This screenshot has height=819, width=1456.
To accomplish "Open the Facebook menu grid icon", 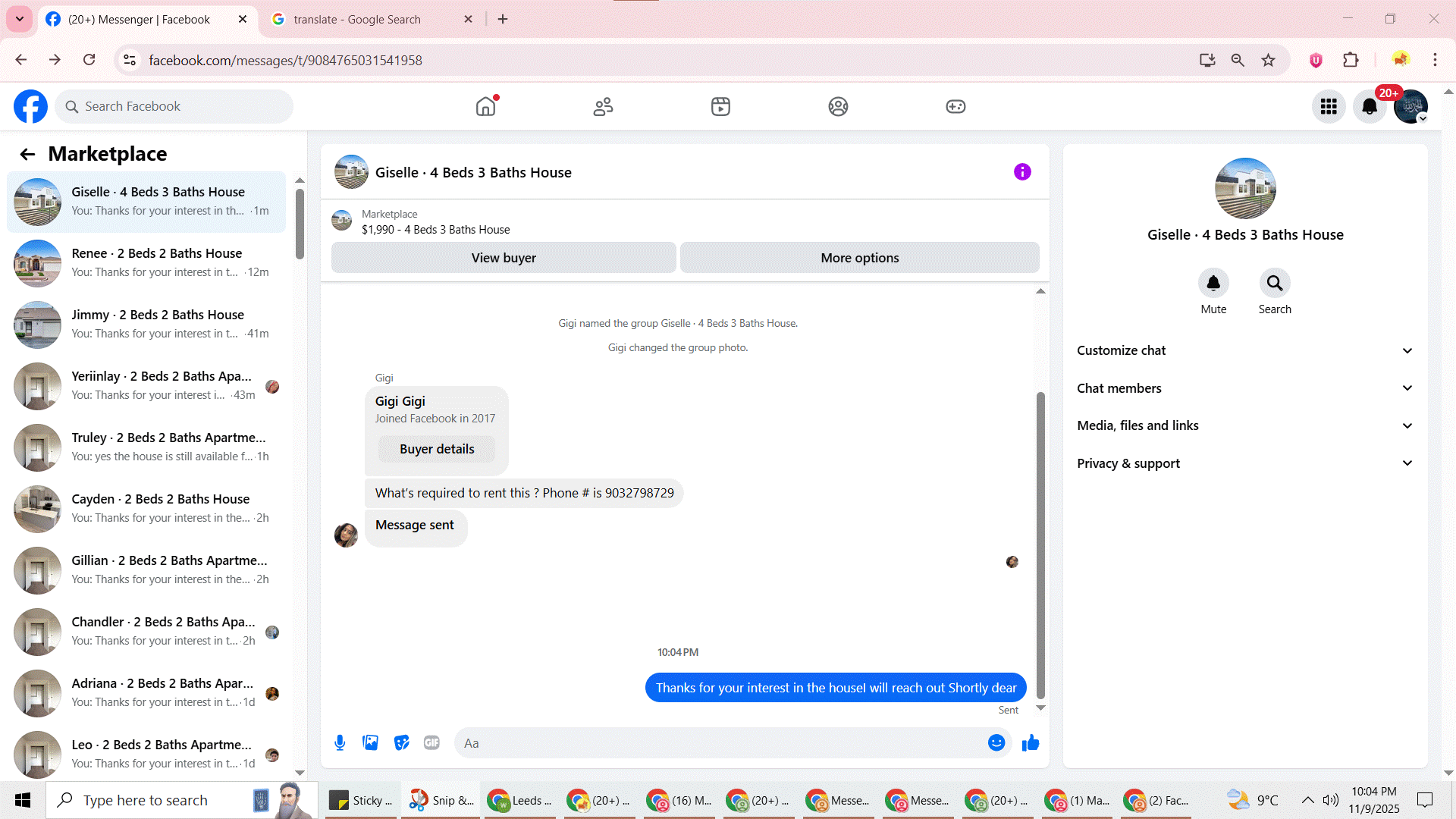I will pos(1329,106).
